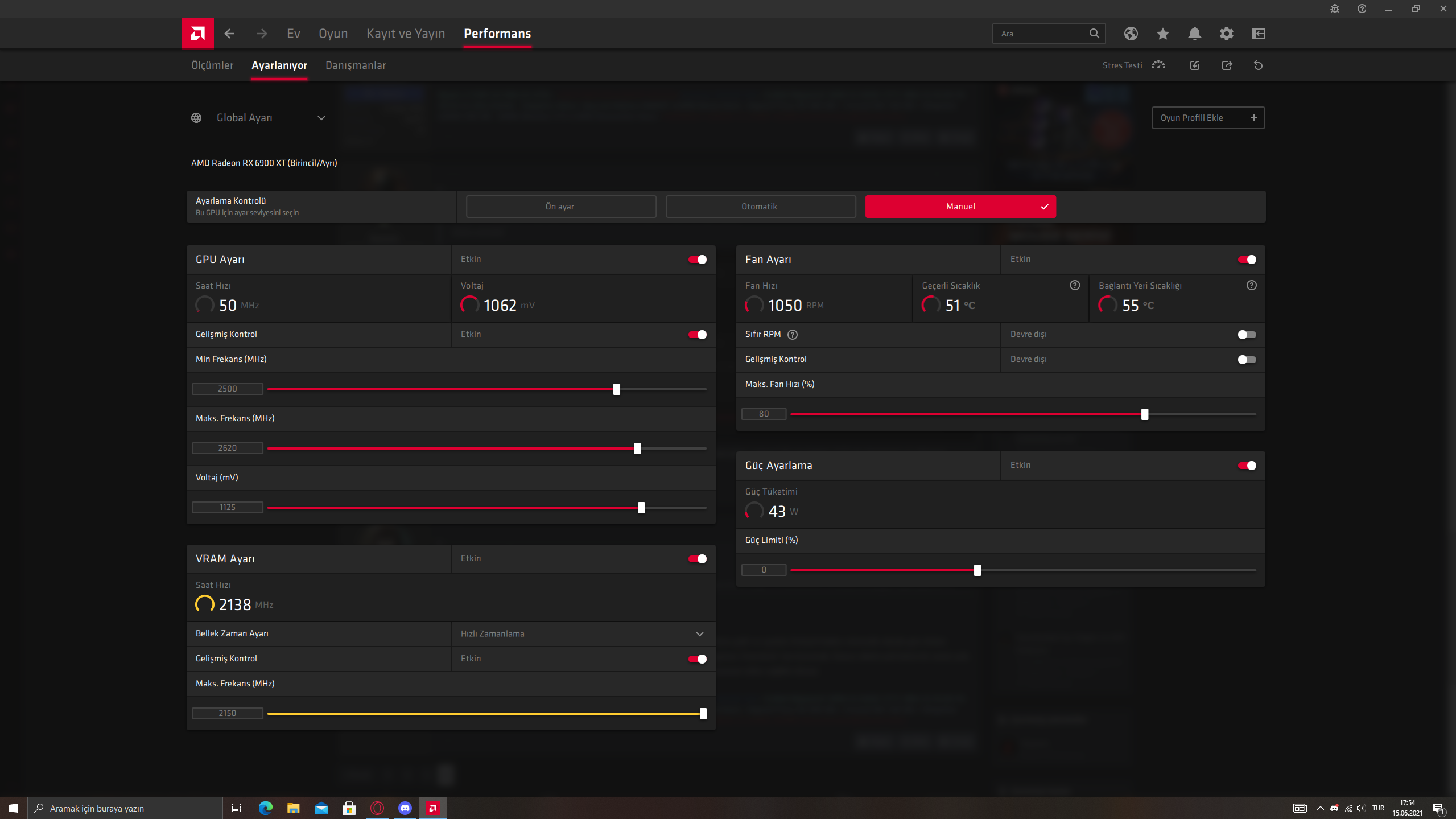Click the Stres Testi gauge icon
Screen dimensions: 1456x819
point(1158,65)
